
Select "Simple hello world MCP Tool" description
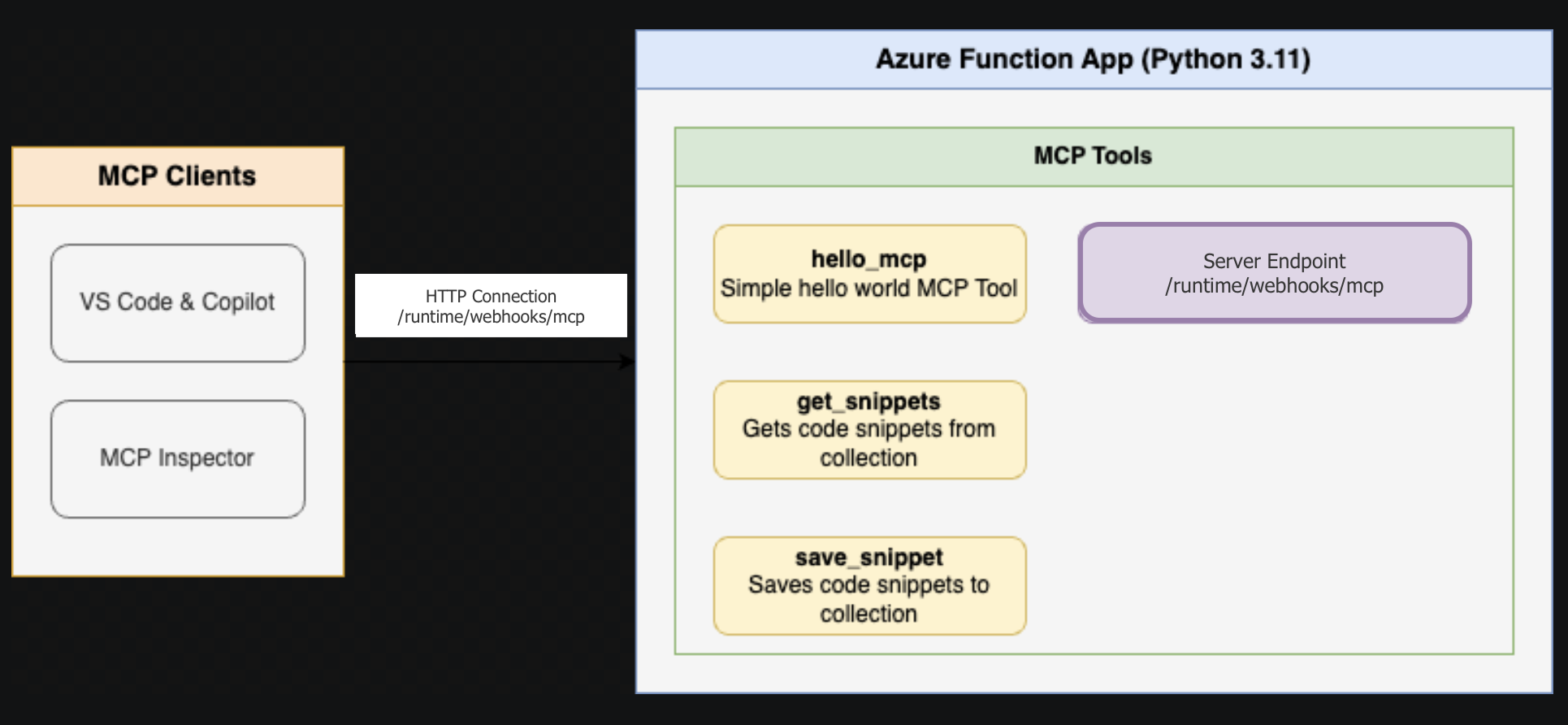(x=869, y=289)
